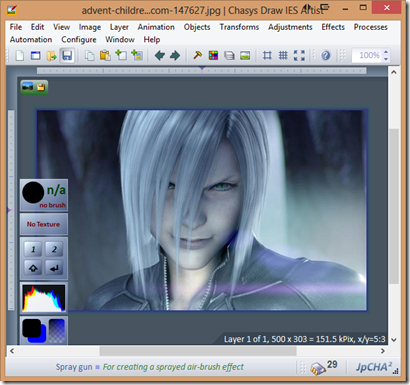Open the Configure menu

click(x=79, y=40)
